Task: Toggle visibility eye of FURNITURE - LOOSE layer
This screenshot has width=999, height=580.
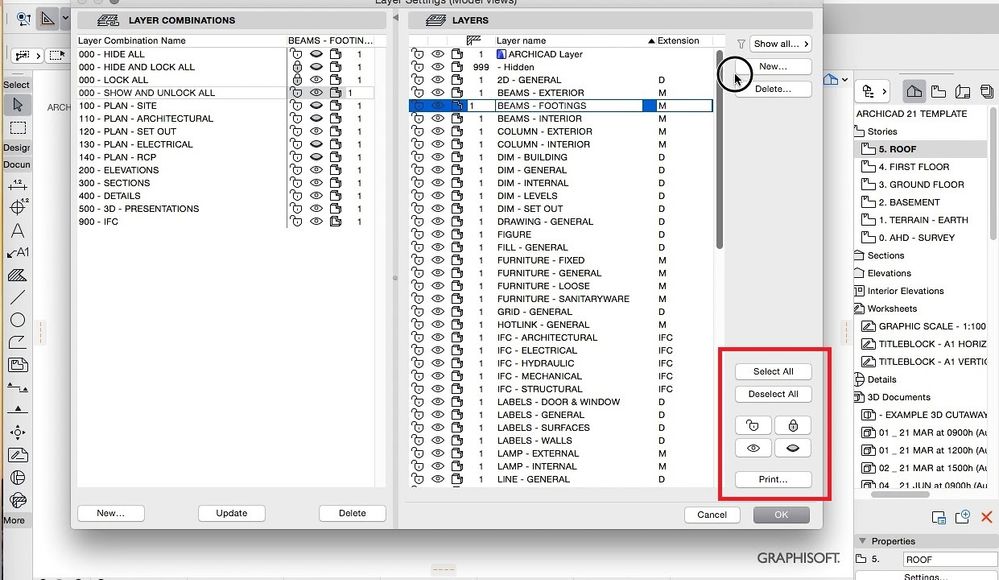Action: (x=438, y=286)
